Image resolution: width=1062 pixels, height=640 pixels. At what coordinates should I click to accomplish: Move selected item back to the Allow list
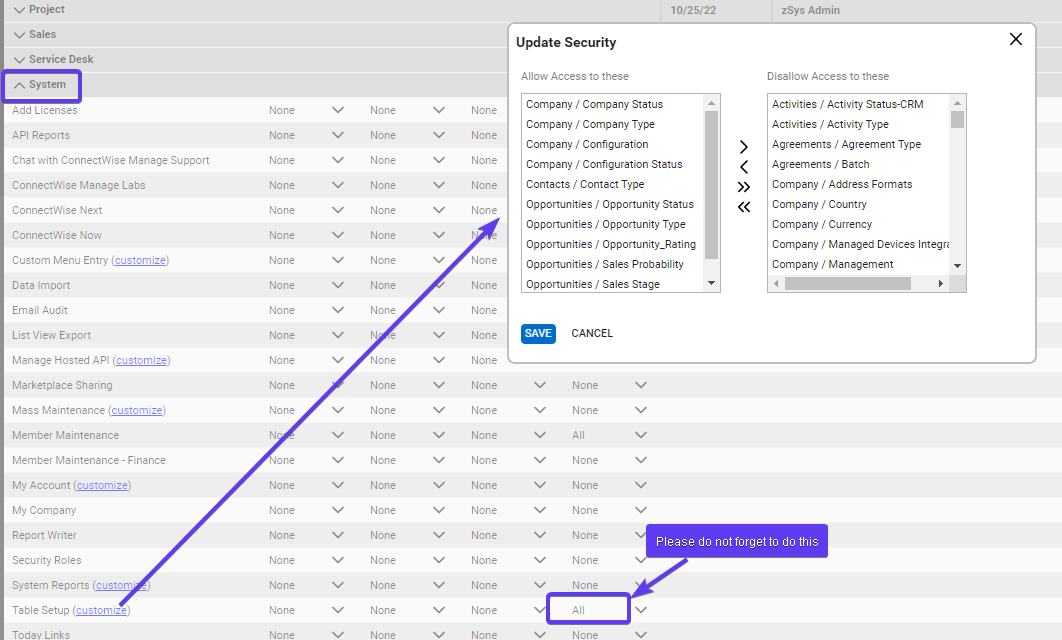pos(743,166)
